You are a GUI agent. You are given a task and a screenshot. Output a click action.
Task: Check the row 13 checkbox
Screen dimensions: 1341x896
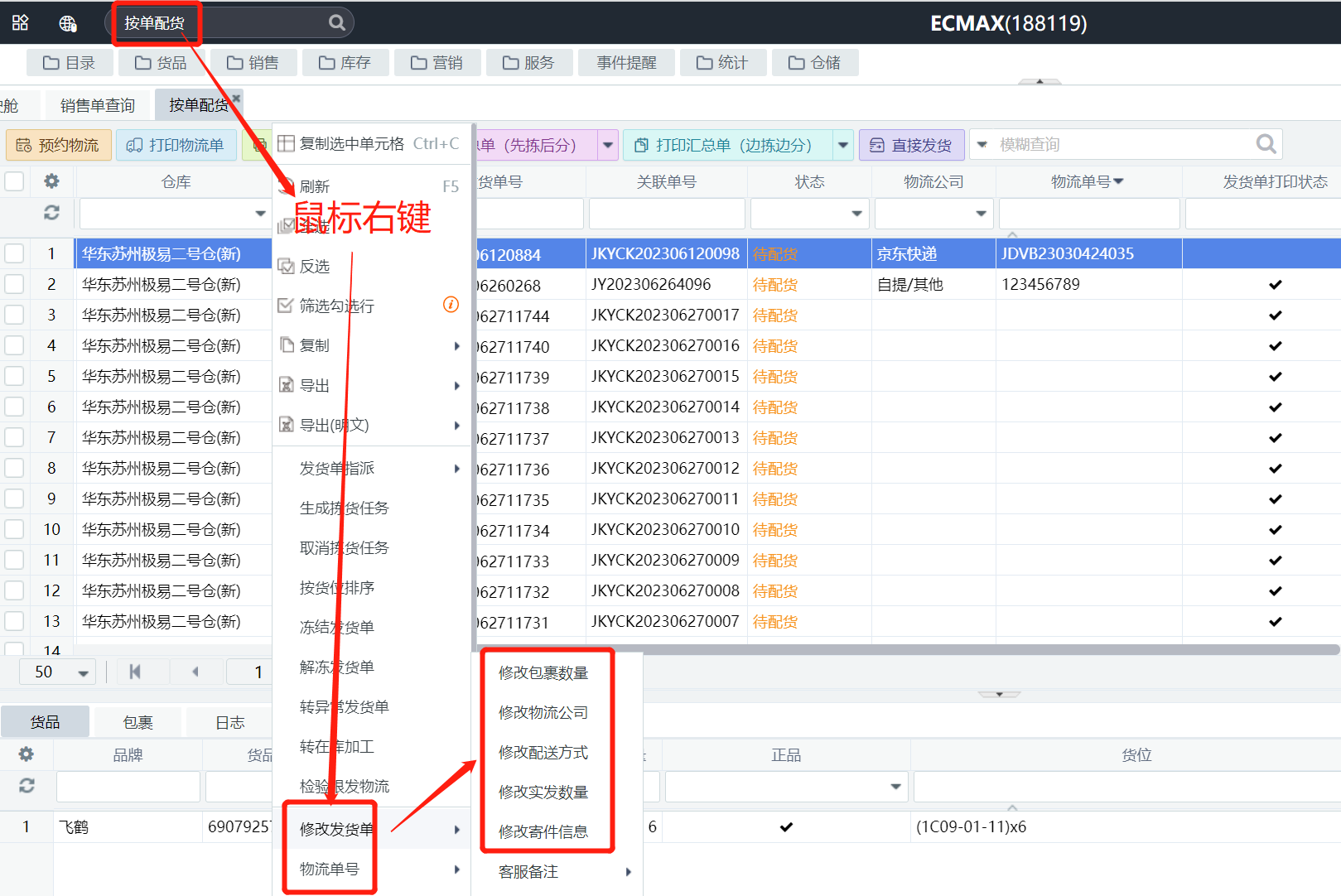14,621
